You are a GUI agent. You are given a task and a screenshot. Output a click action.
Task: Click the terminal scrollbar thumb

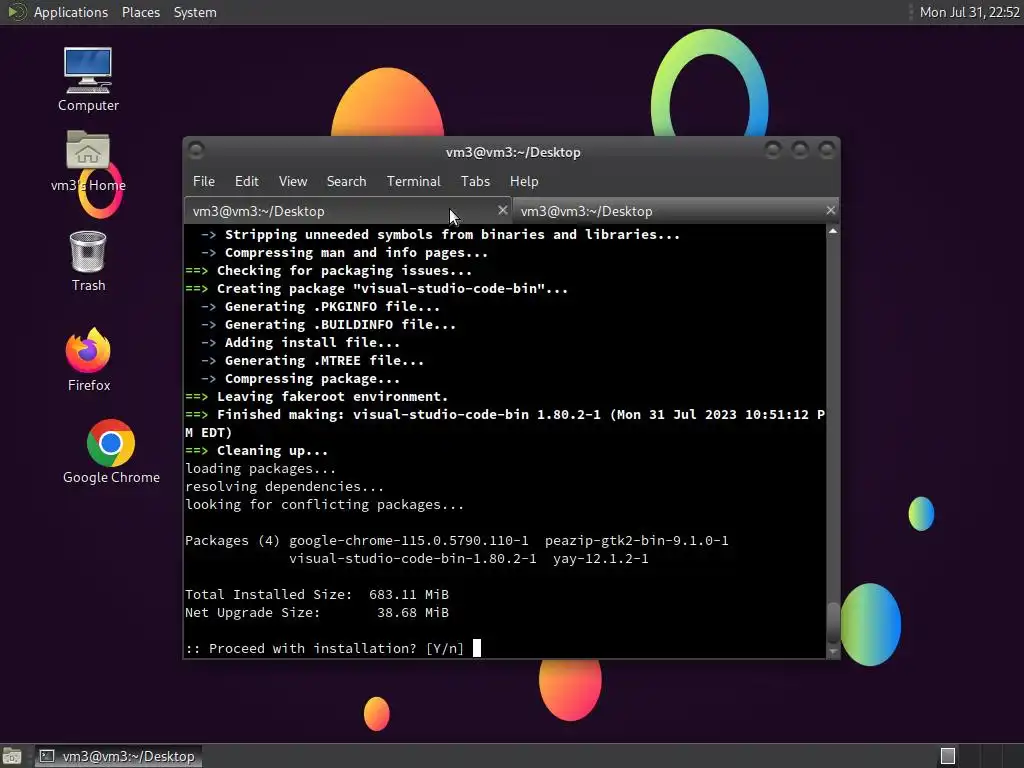point(833,622)
